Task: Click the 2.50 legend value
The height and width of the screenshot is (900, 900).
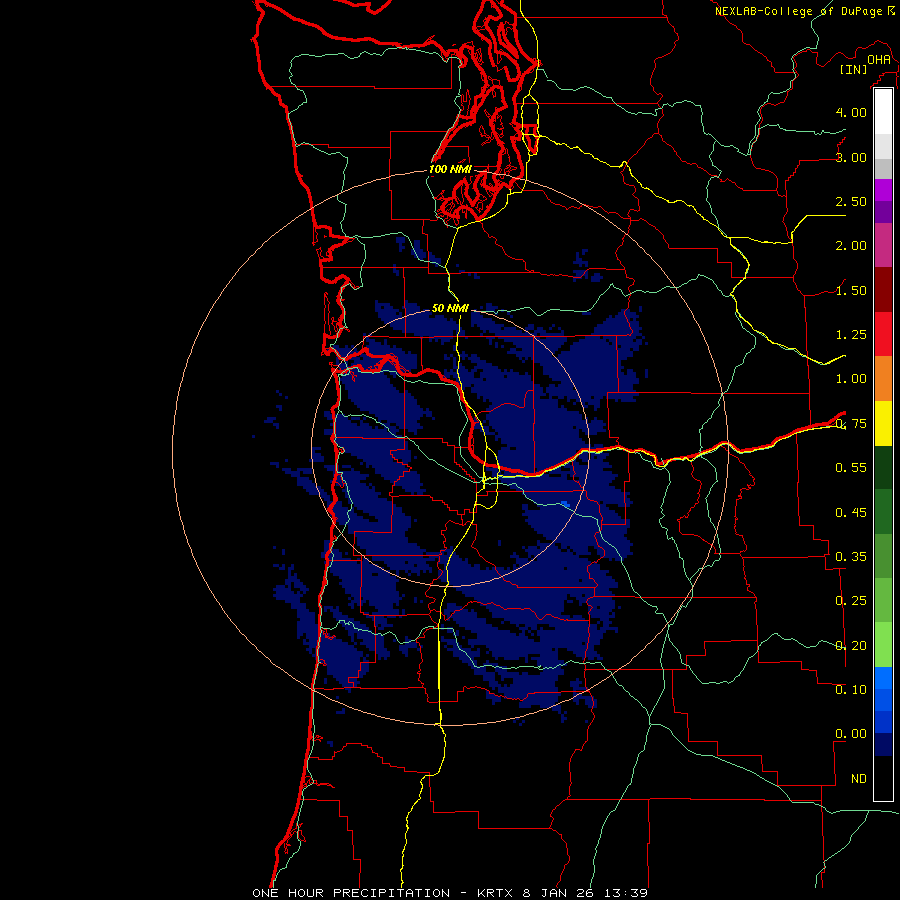Action: tap(851, 201)
